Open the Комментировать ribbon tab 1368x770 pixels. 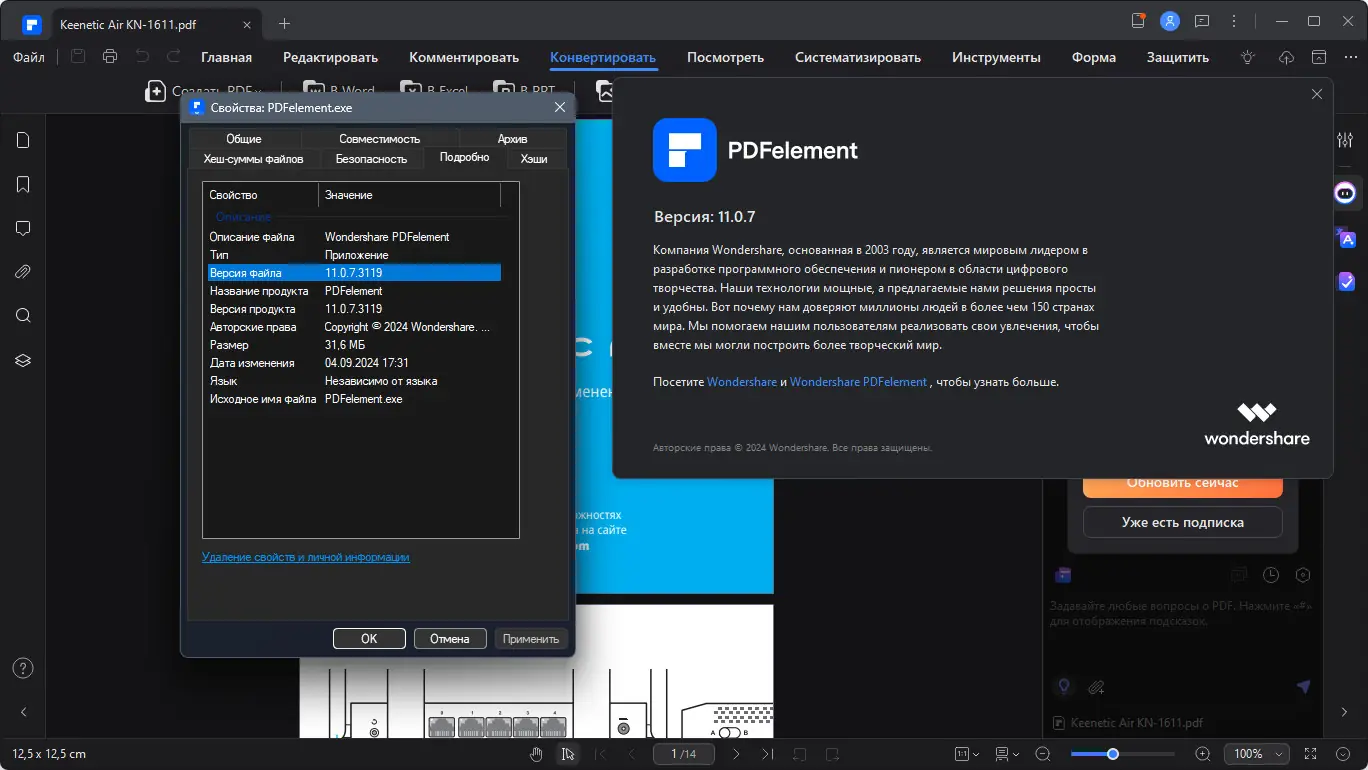tap(464, 57)
